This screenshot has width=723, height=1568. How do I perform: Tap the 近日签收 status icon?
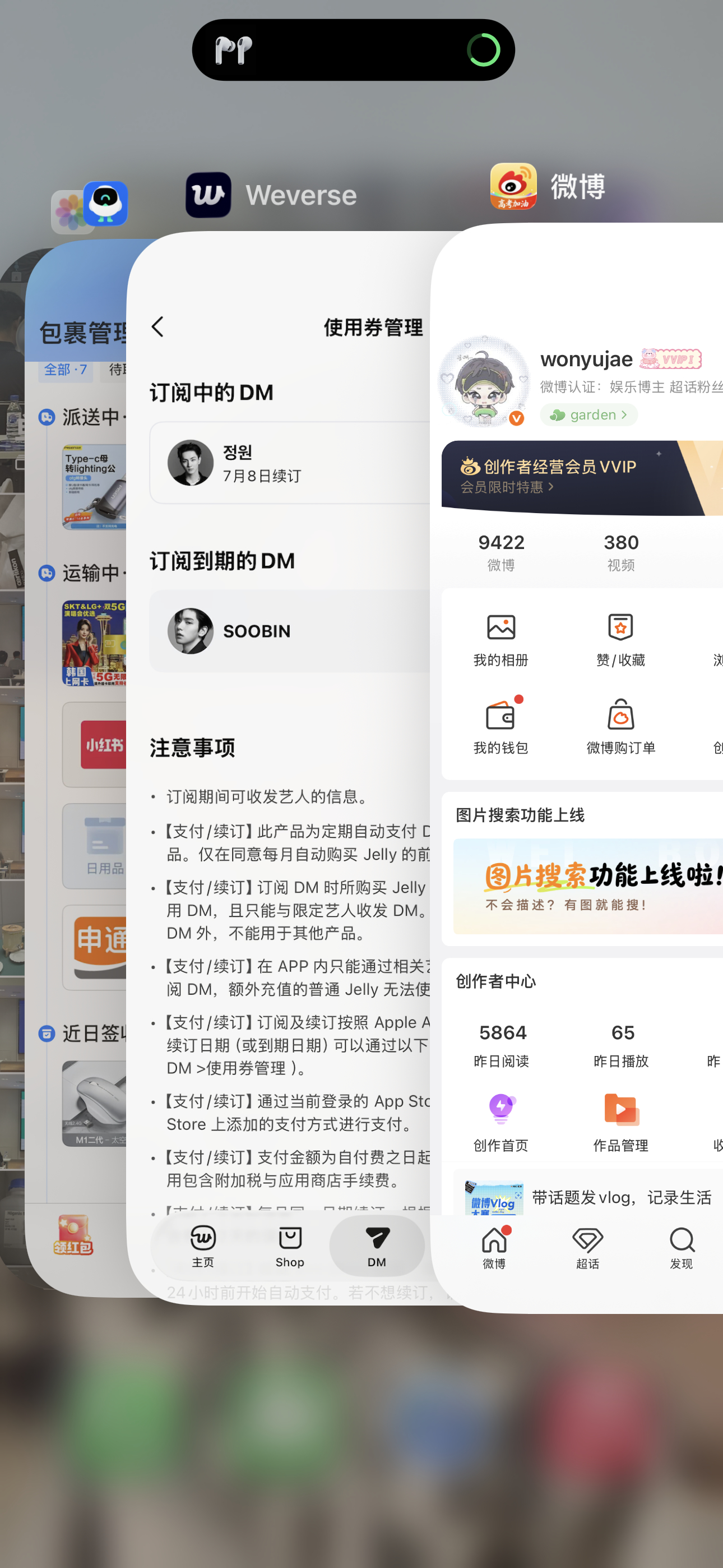[47, 1034]
